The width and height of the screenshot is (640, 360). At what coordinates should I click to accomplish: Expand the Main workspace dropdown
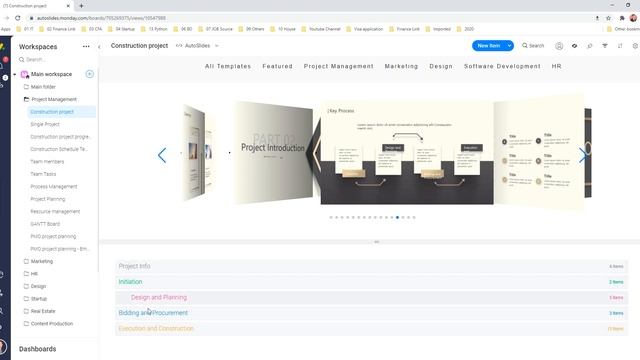click(15, 74)
